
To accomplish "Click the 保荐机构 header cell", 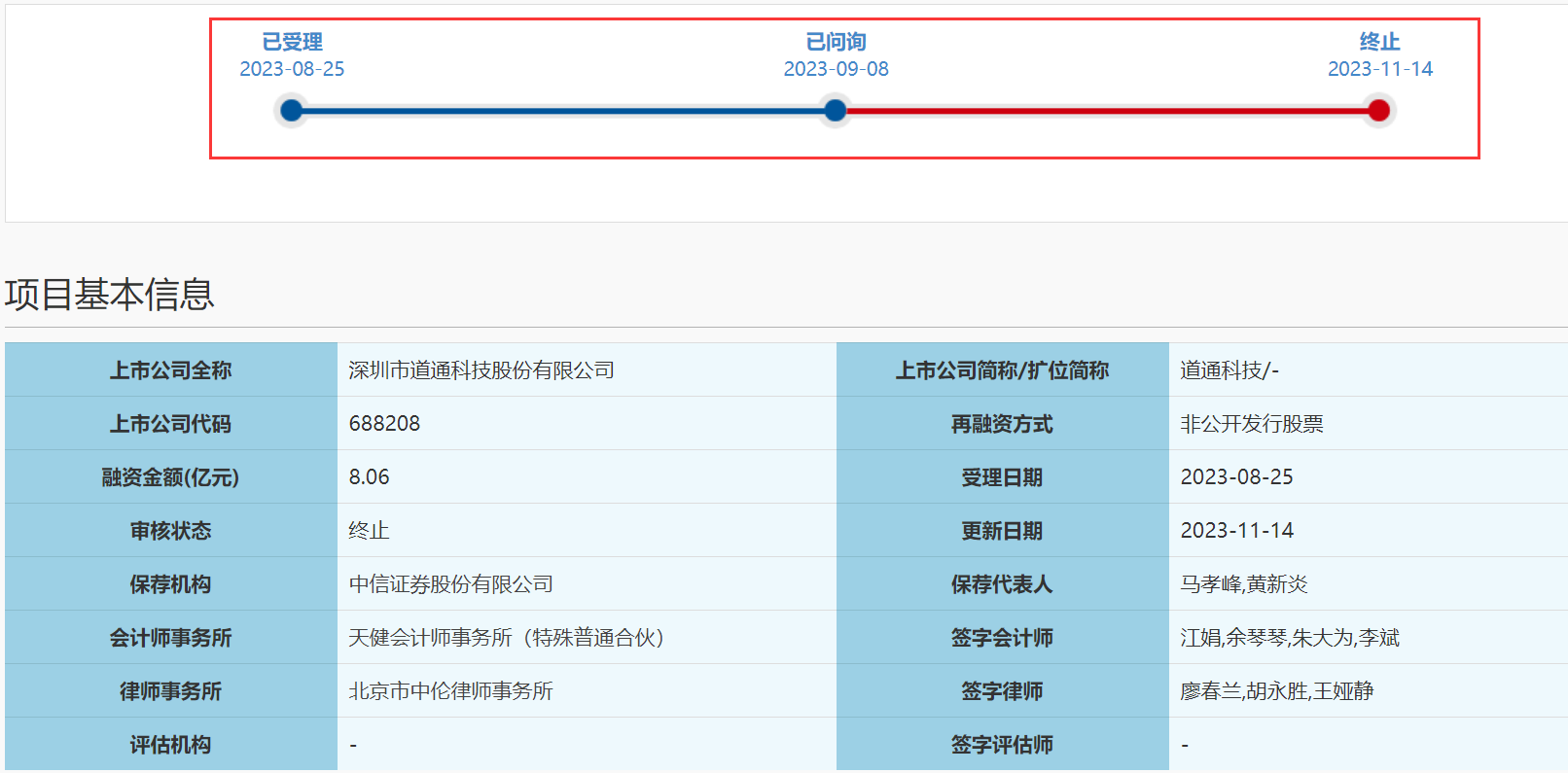I will click(x=171, y=583).
